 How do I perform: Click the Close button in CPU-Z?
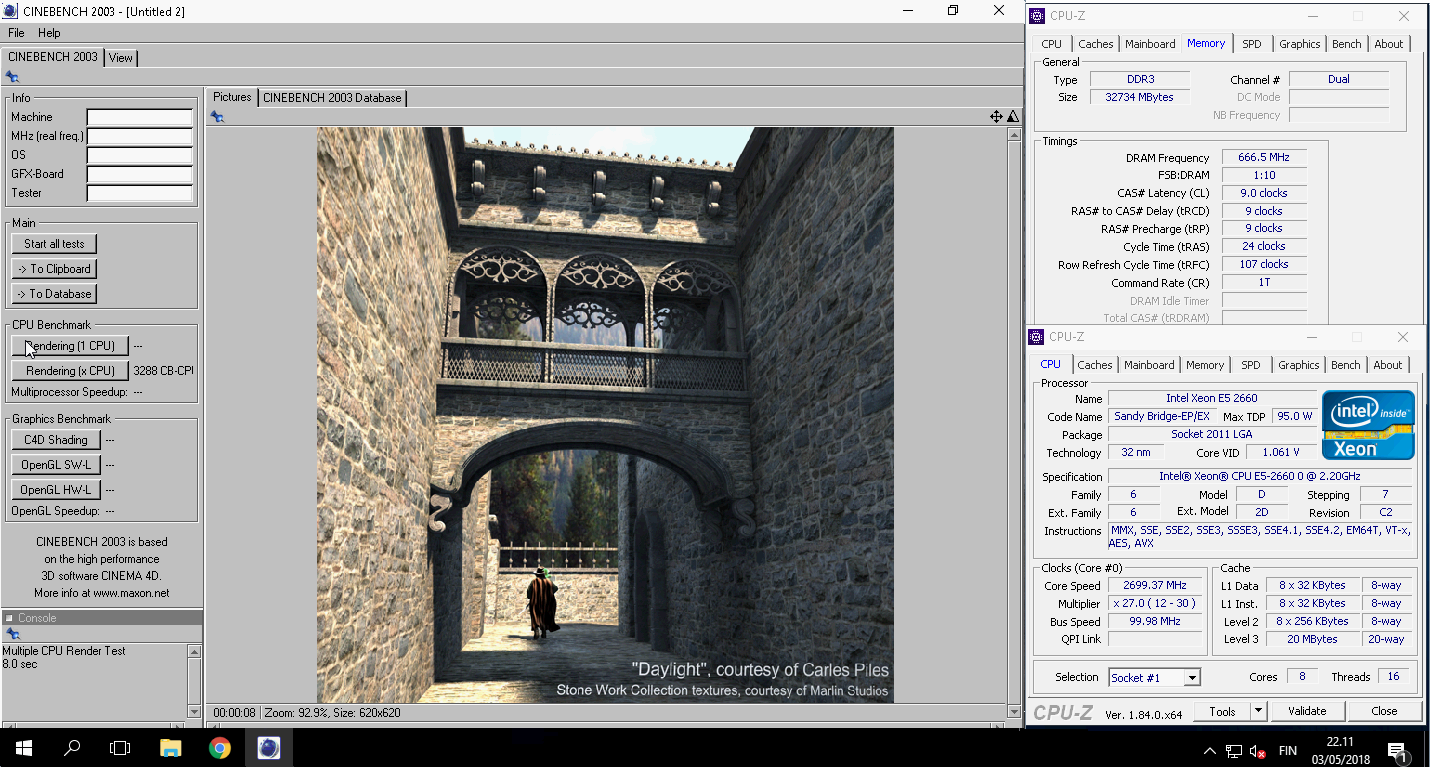(1384, 711)
